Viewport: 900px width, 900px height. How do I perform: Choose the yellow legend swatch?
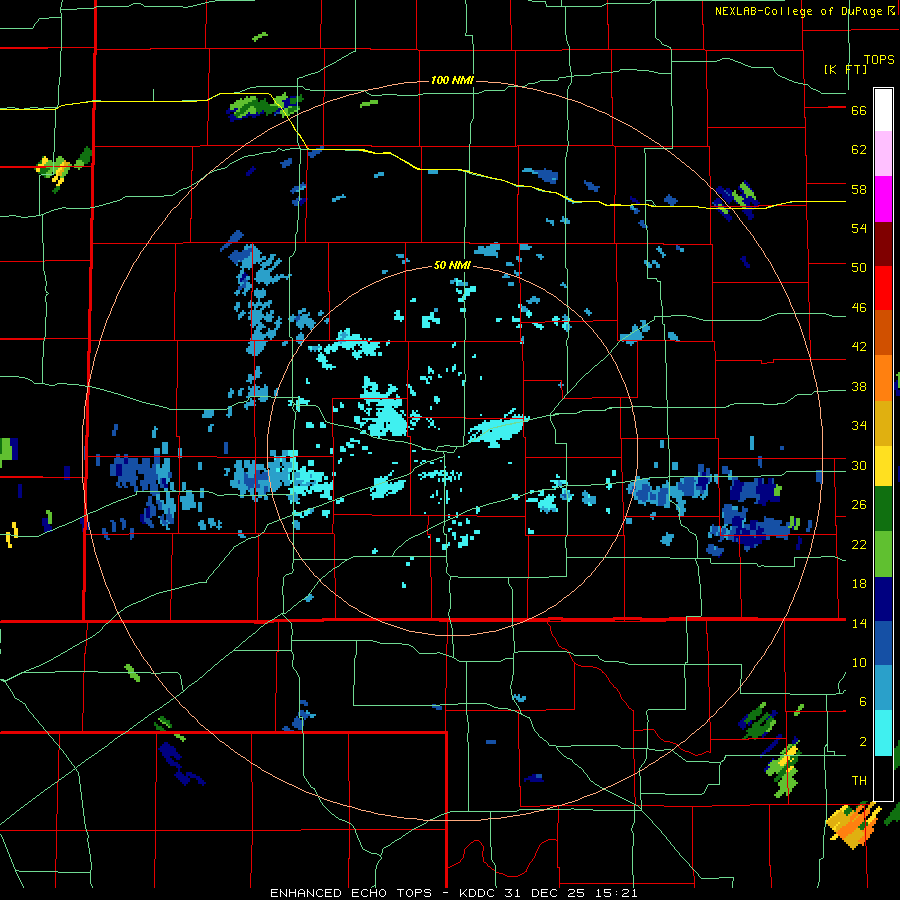883,466
